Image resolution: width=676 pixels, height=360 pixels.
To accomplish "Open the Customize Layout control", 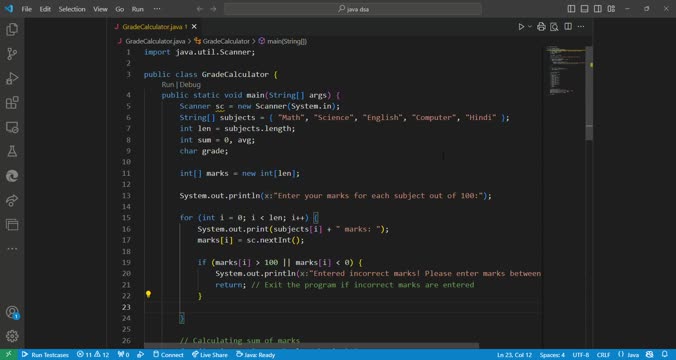I will [x=611, y=9].
